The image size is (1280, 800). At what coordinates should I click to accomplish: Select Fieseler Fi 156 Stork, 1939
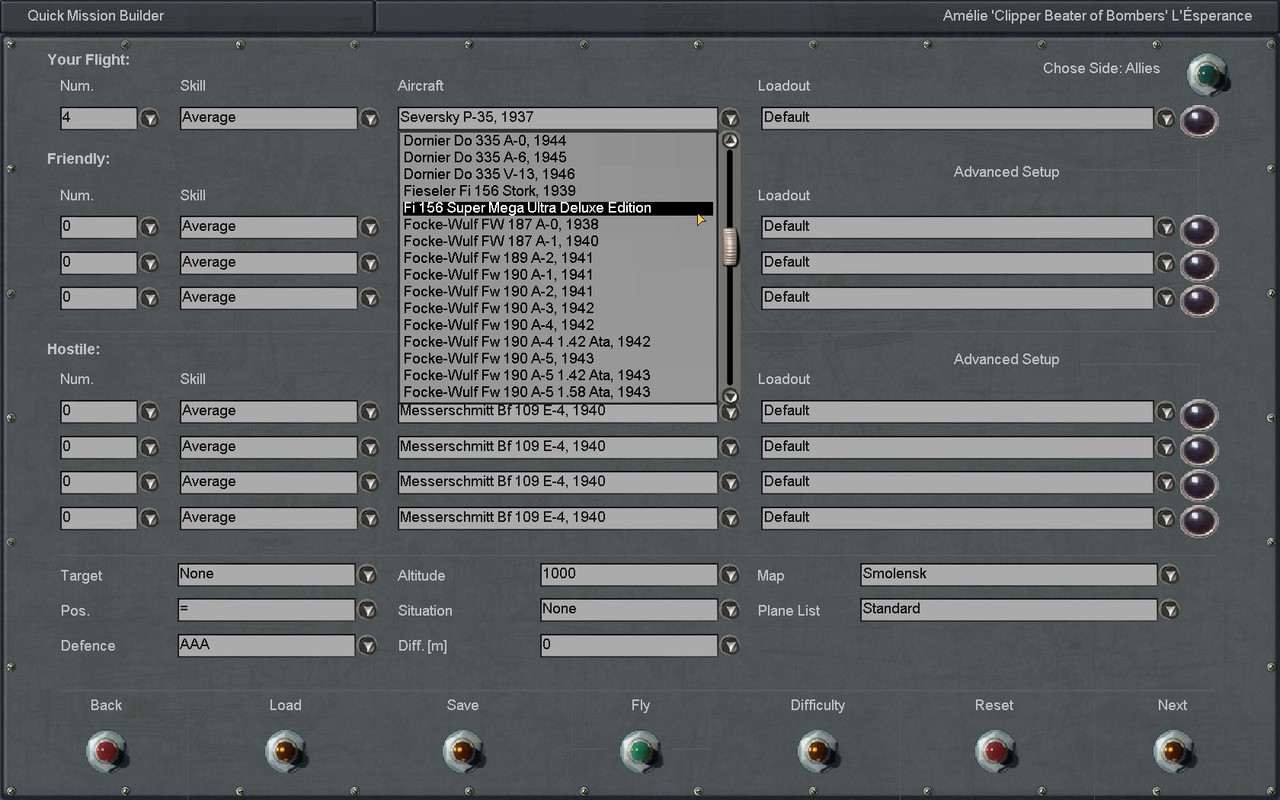pyautogui.click(x=557, y=191)
